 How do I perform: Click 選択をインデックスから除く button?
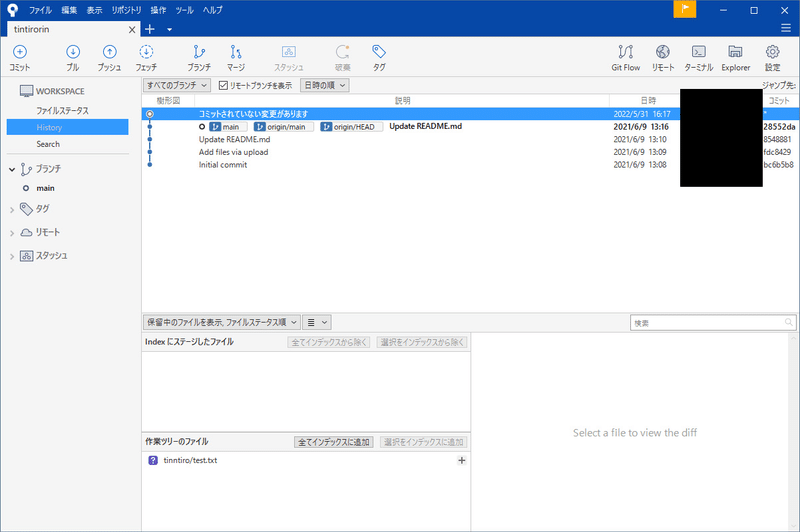click(422, 342)
